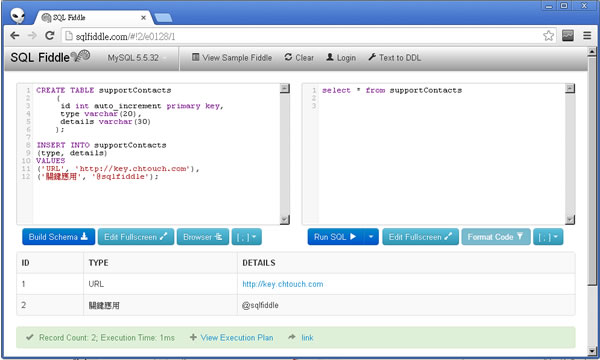Screen dimensions: 600x360
Task: Click schema editor scroll-up arrow
Action: click(285, 88)
